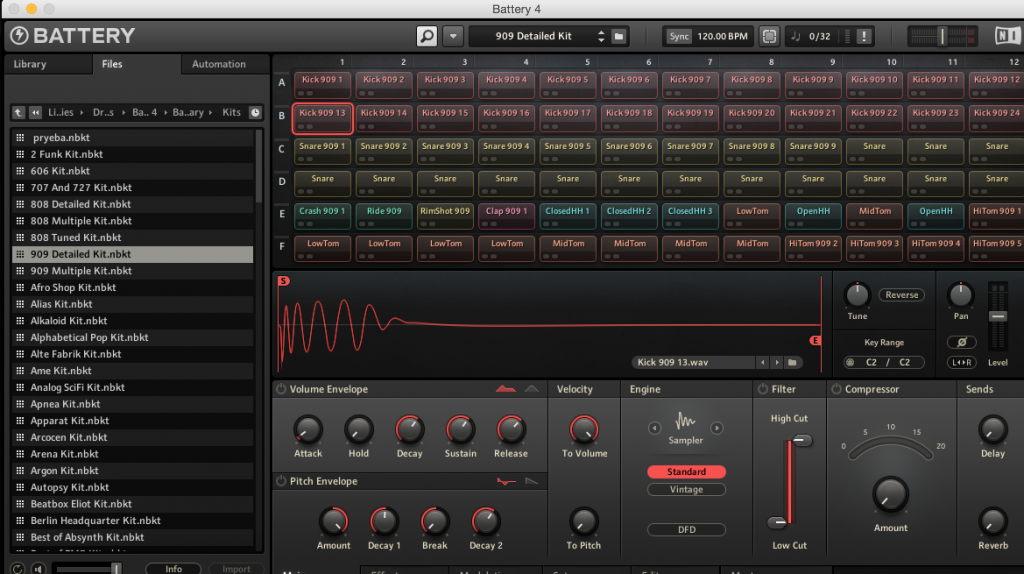Click the Sampler waveform engine icon
This screenshot has width=1024, height=574.
click(685, 421)
